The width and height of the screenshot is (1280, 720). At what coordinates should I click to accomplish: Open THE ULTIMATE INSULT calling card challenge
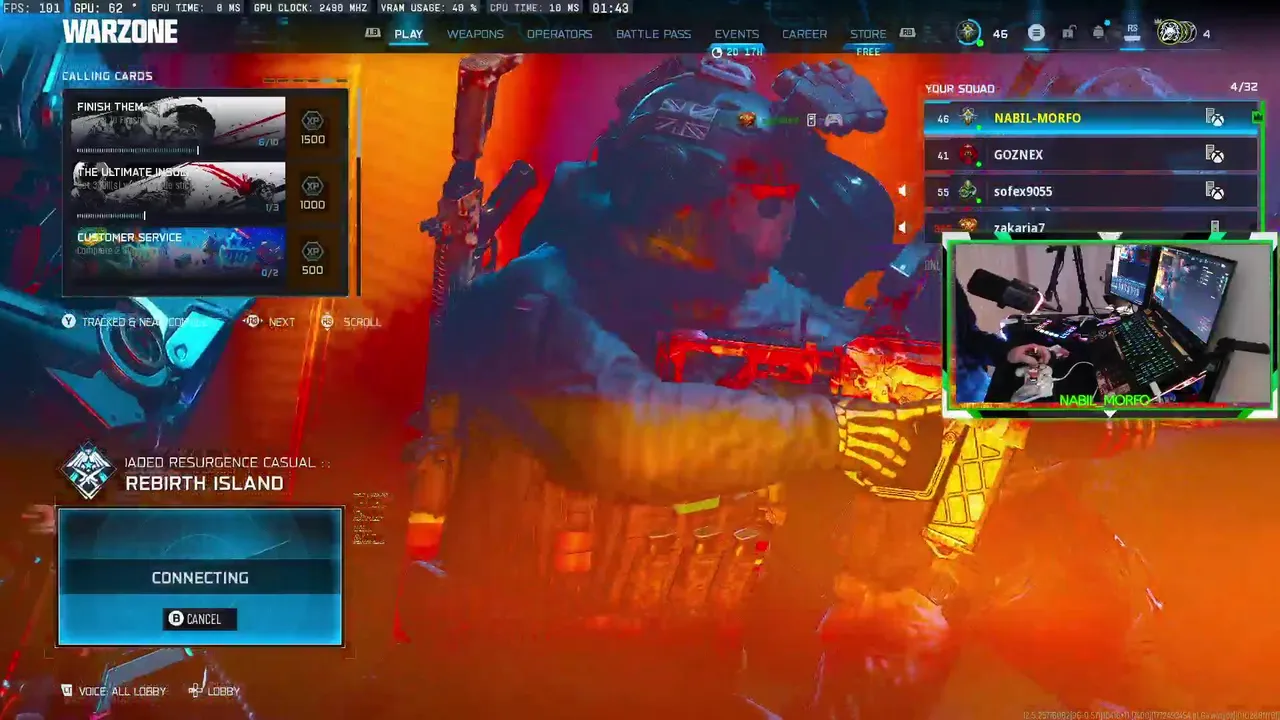point(178,191)
